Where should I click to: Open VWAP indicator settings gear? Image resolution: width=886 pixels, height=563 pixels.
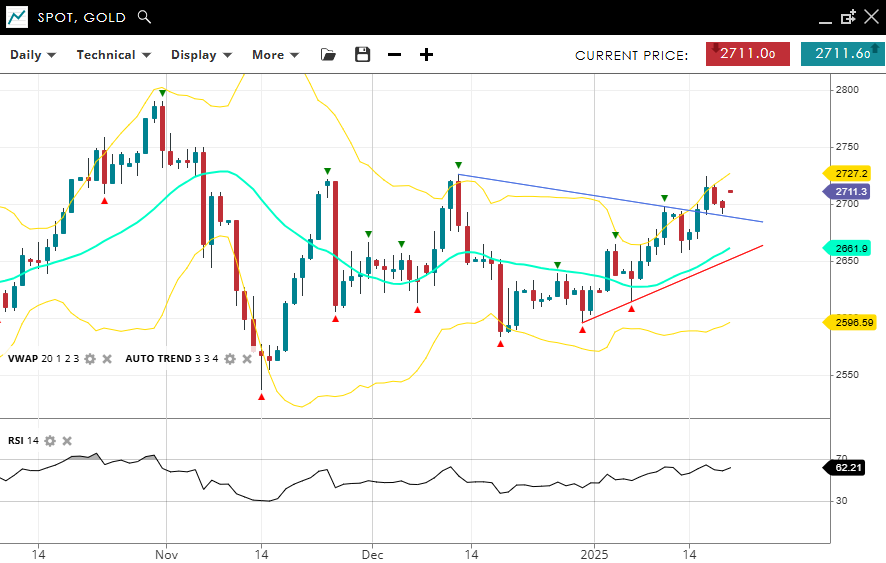pos(90,359)
